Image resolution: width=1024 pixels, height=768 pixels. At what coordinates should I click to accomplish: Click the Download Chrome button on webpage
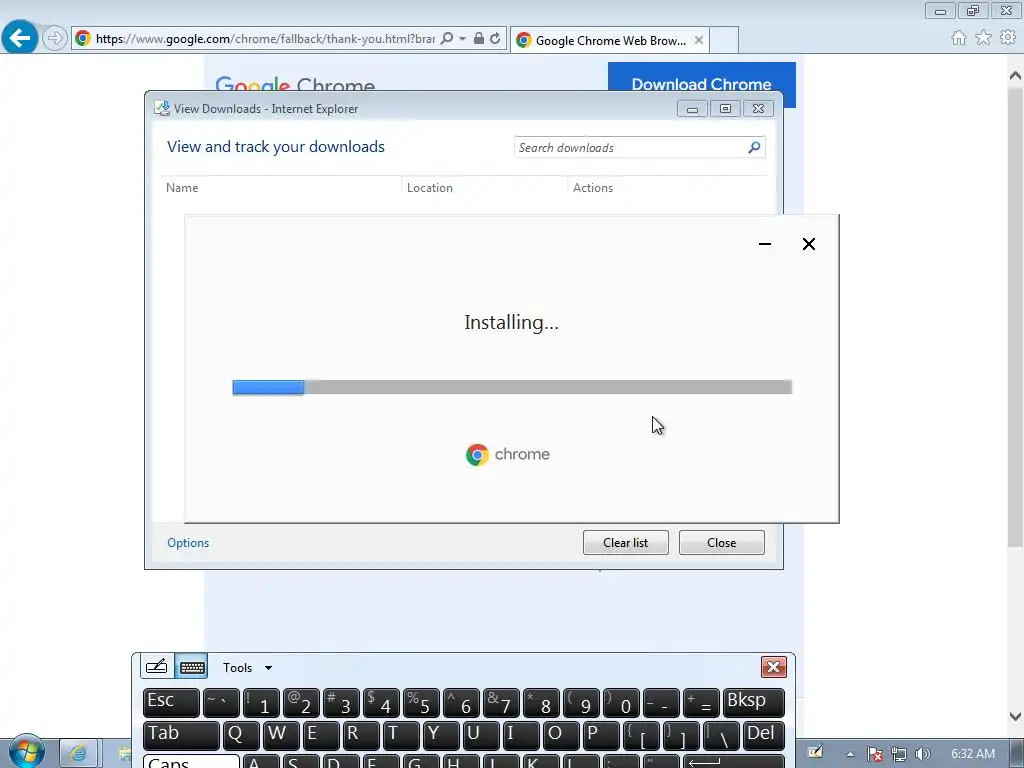(701, 84)
